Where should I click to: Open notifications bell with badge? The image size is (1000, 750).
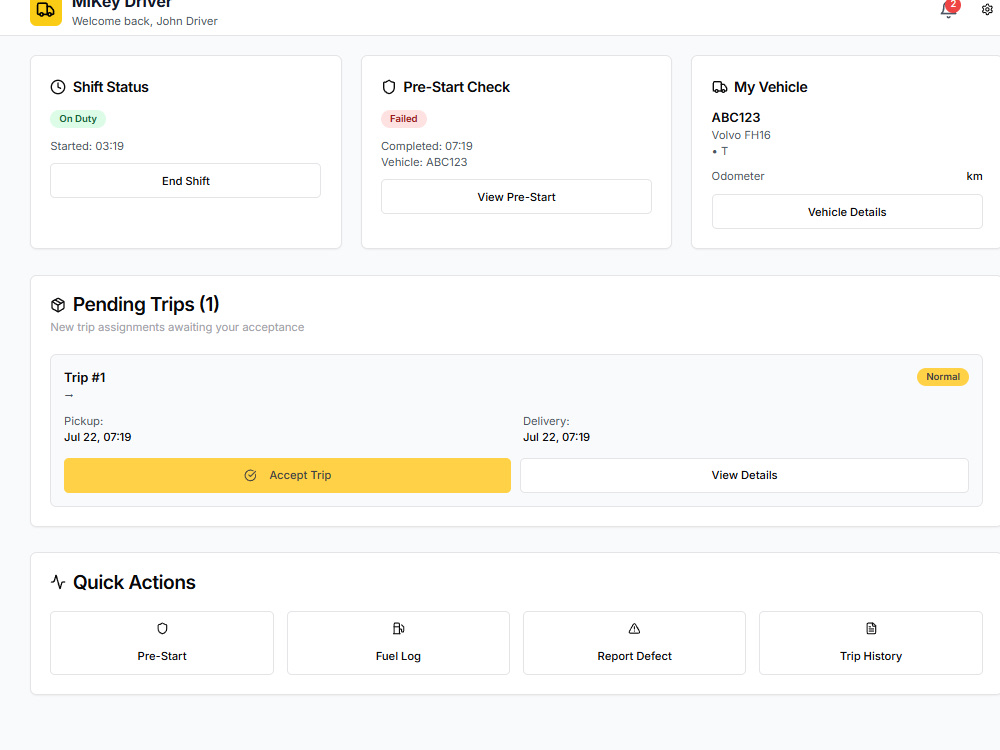tap(948, 10)
